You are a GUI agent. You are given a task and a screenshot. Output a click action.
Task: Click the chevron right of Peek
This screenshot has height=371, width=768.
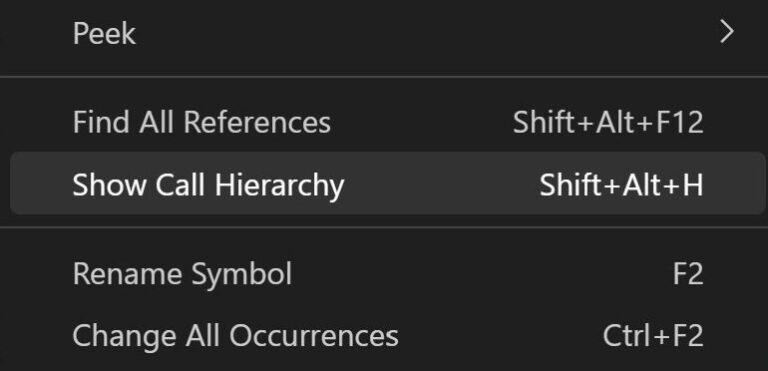(727, 33)
